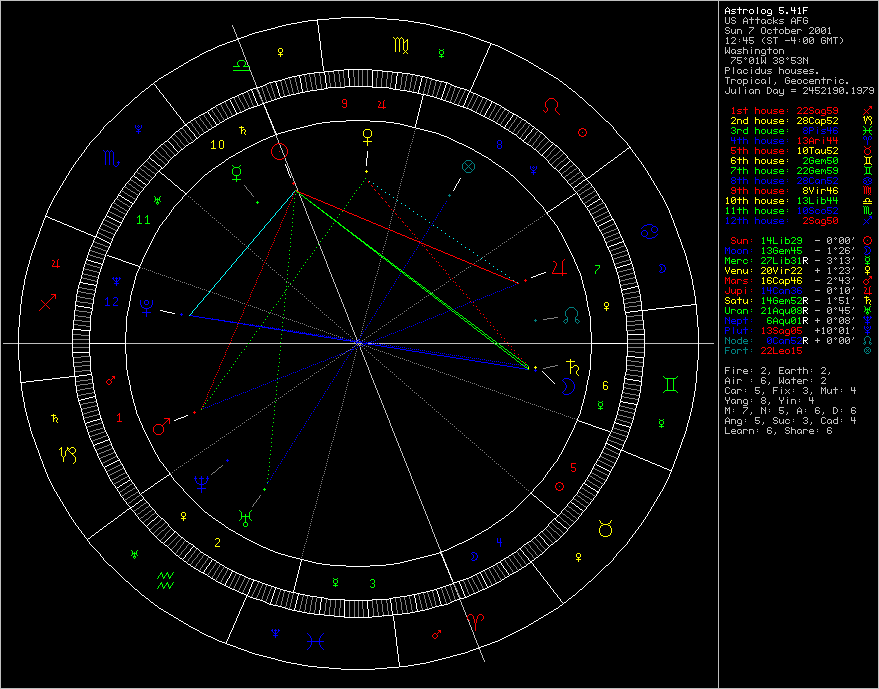This screenshot has height=689, width=879.
Task: Click the blue Scorpio sign on the outer ring
Action: 107,158
